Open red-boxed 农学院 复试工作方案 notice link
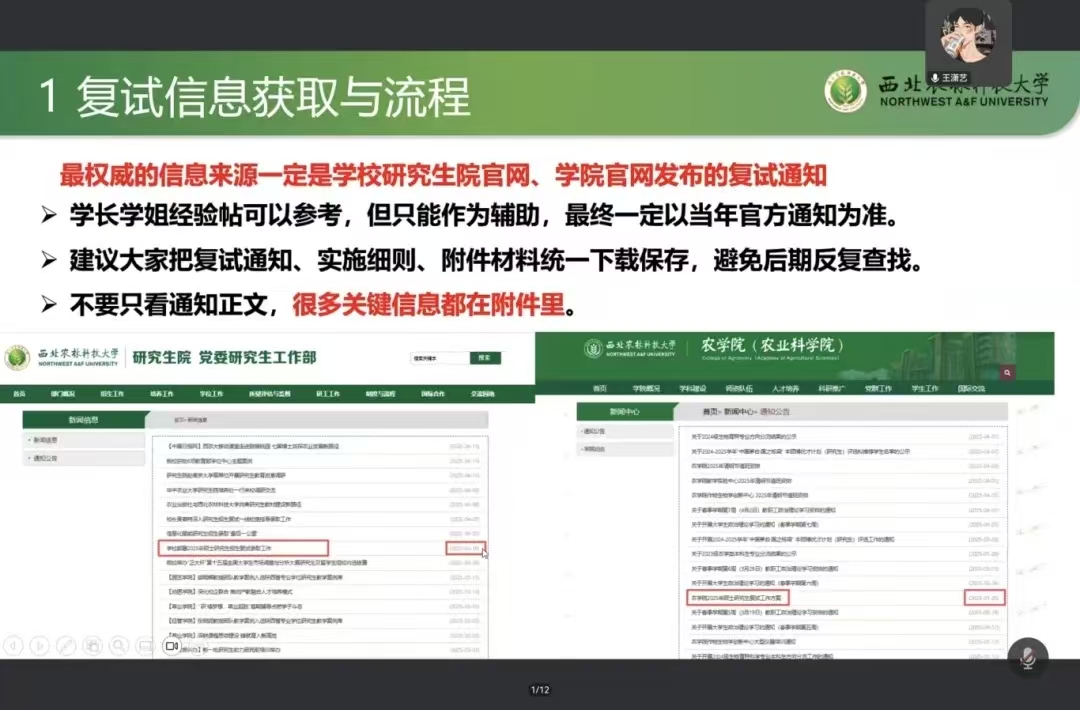The height and width of the screenshot is (710, 1080). tap(740, 597)
